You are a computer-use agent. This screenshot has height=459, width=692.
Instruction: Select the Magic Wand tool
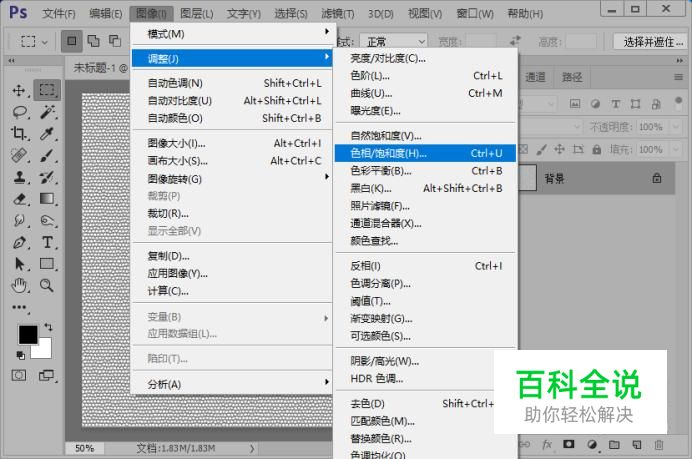pos(47,112)
